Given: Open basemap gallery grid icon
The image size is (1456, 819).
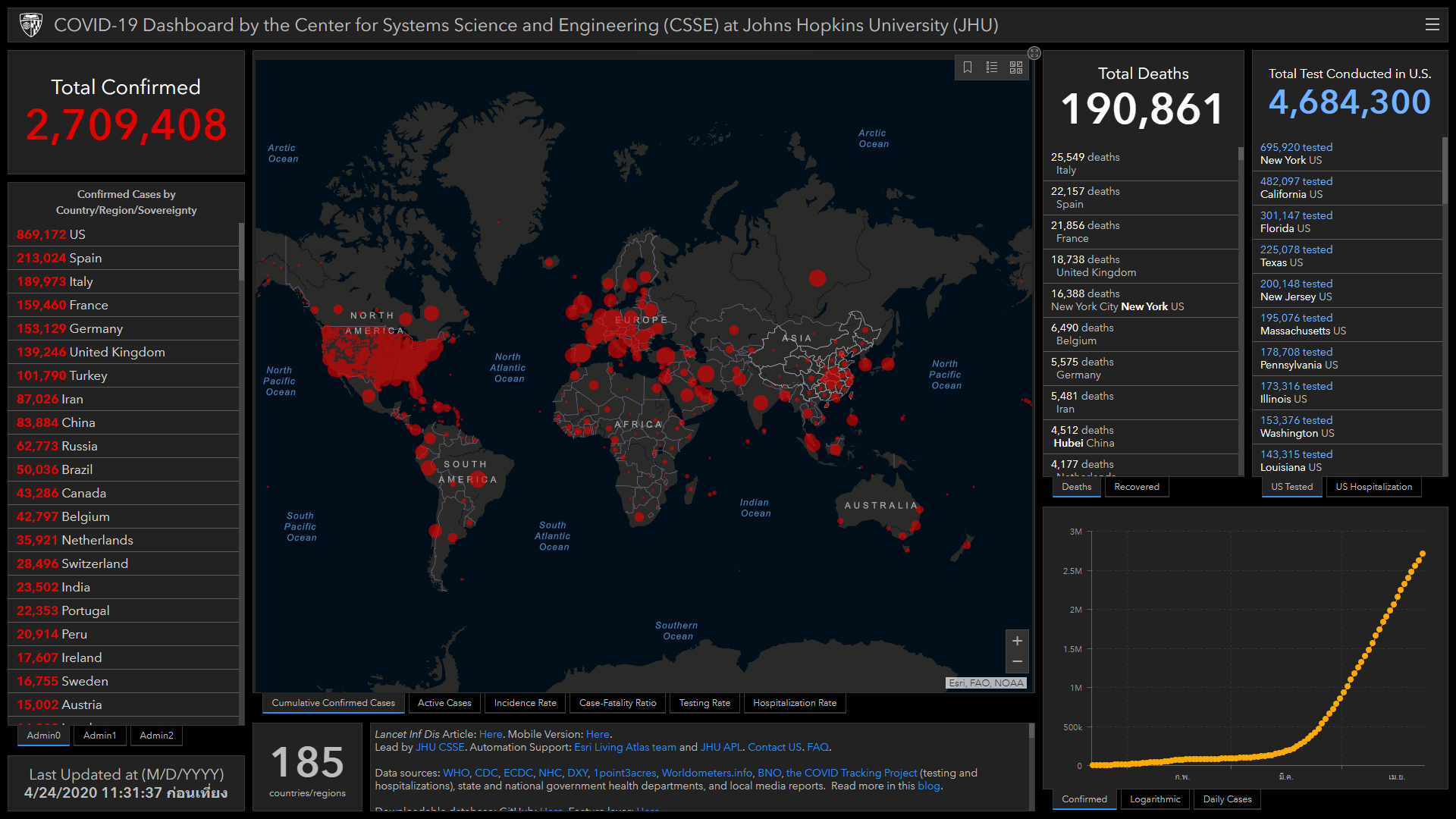Looking at the screenshot, I should [1016, 67].
